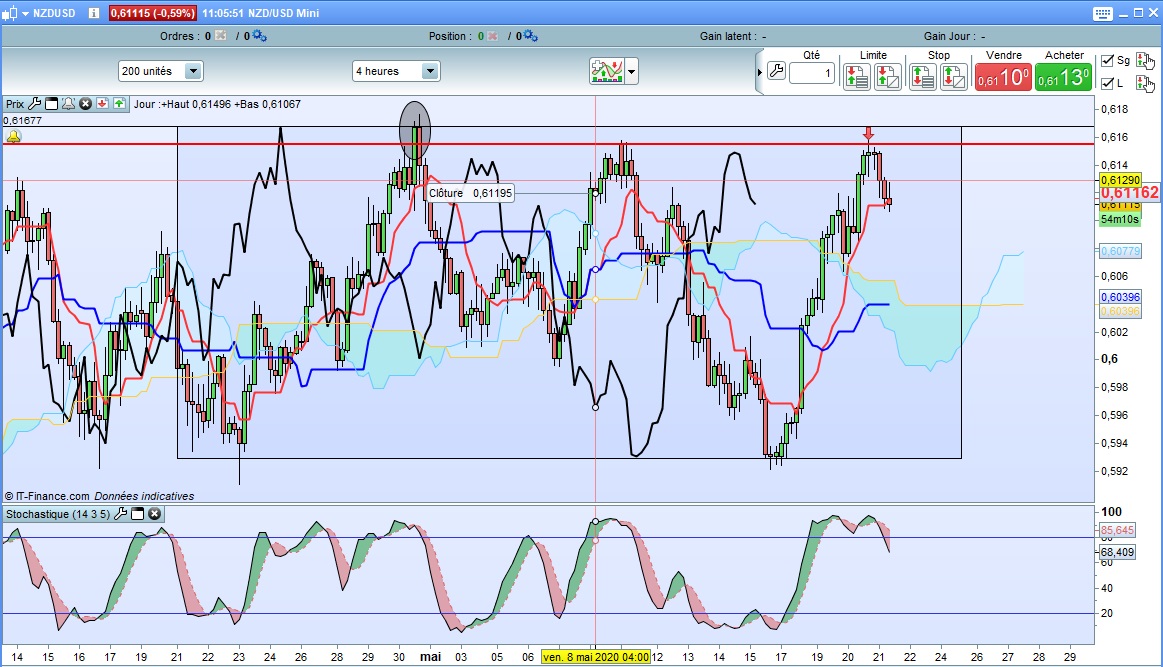
Task: Click the 54m10s countdown label
Action: (x=1120, y=219)
